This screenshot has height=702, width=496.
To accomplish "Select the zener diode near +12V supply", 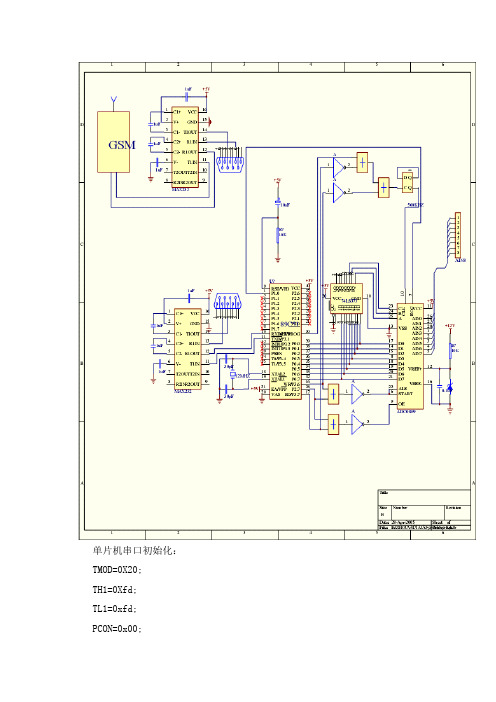I will point(450,387).
